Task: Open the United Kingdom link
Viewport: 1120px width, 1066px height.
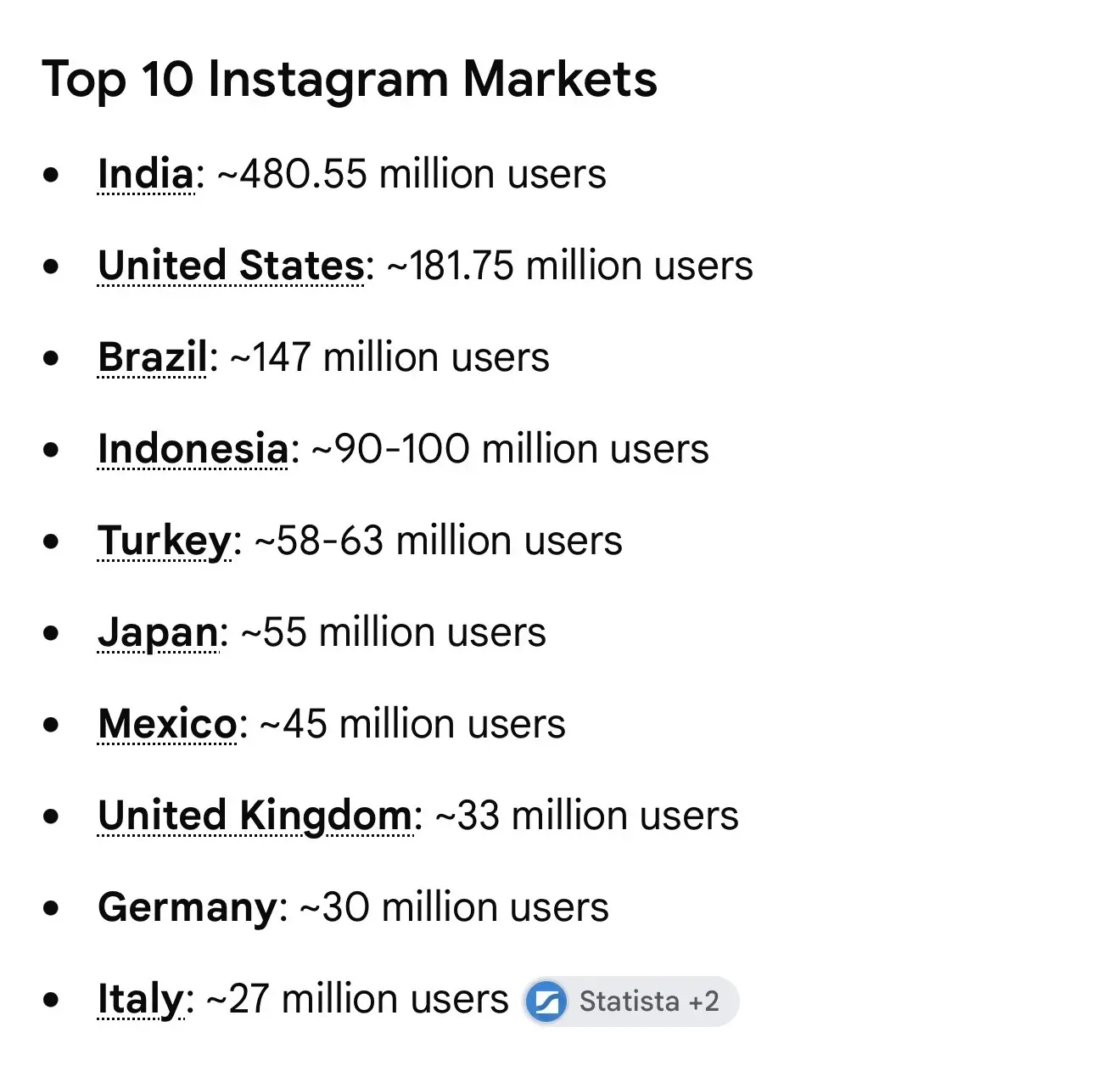Action: [255, 816]
